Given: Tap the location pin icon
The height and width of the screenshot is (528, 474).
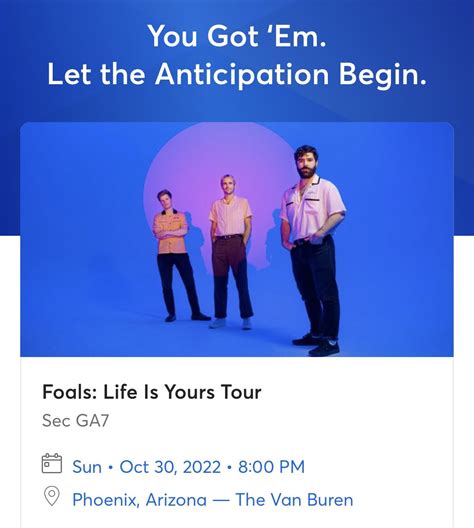Looking at the screenshot, I should point(52,496).
